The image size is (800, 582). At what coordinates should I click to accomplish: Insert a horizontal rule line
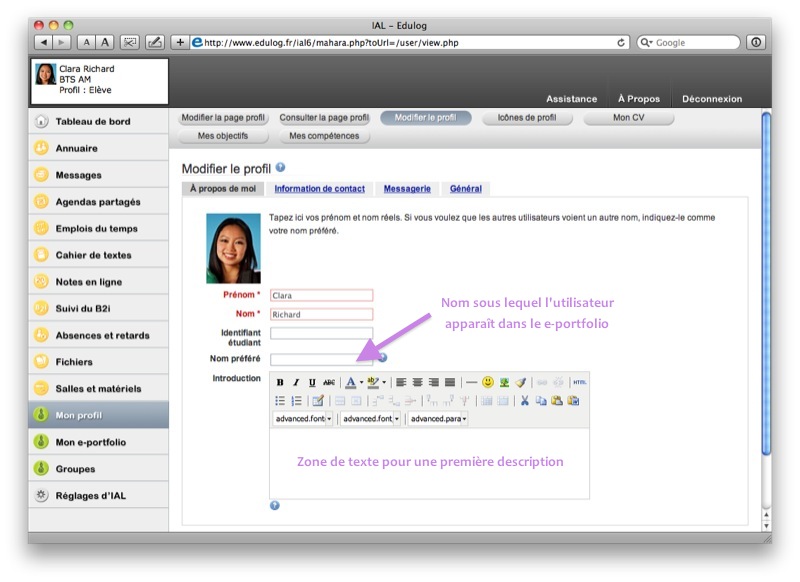click(471, 382)
